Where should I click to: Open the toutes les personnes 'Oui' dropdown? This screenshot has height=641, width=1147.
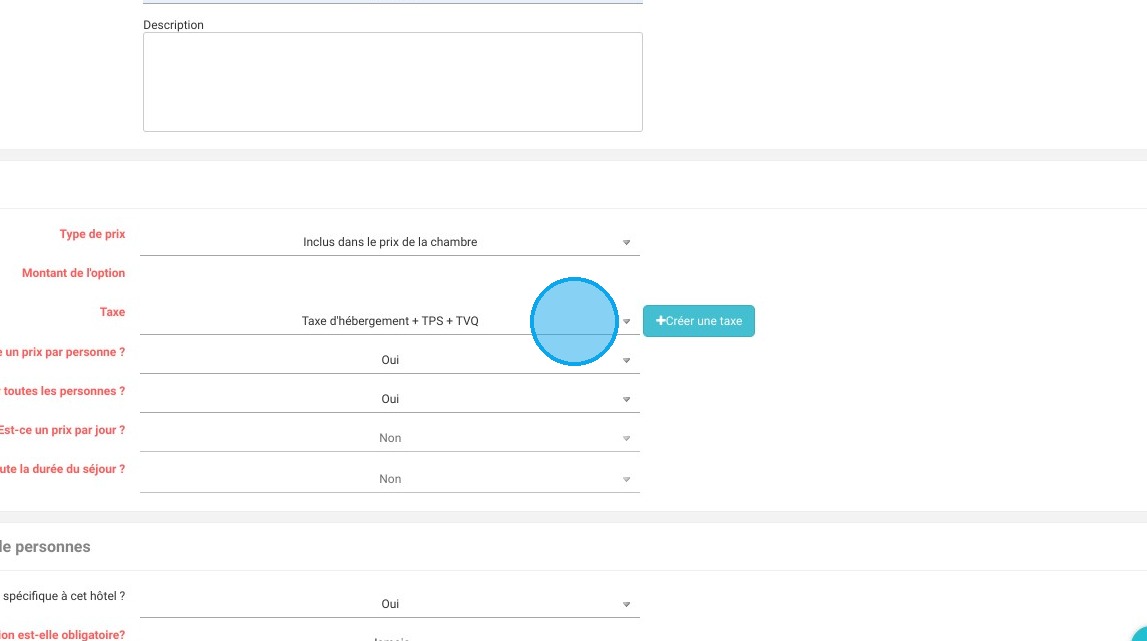390,399
